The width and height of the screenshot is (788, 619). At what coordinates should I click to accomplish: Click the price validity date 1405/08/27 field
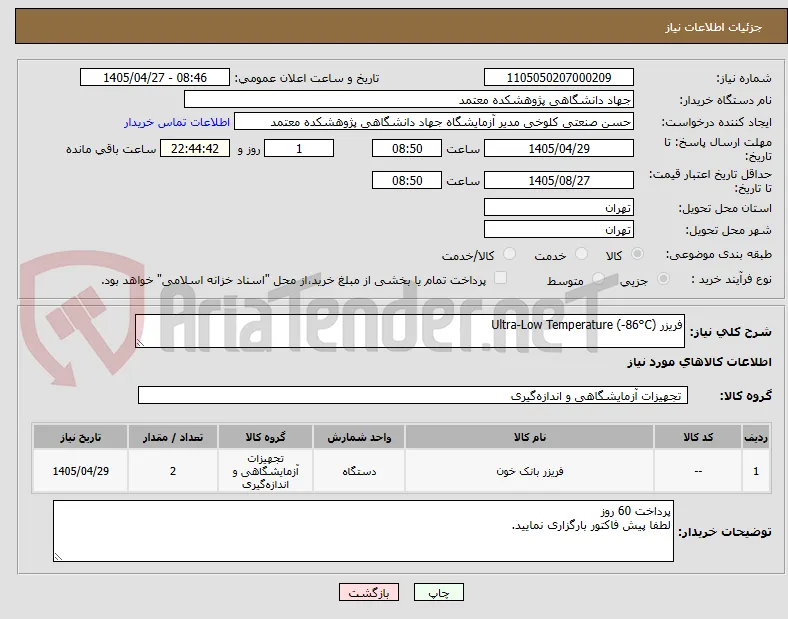coord(559,180)
